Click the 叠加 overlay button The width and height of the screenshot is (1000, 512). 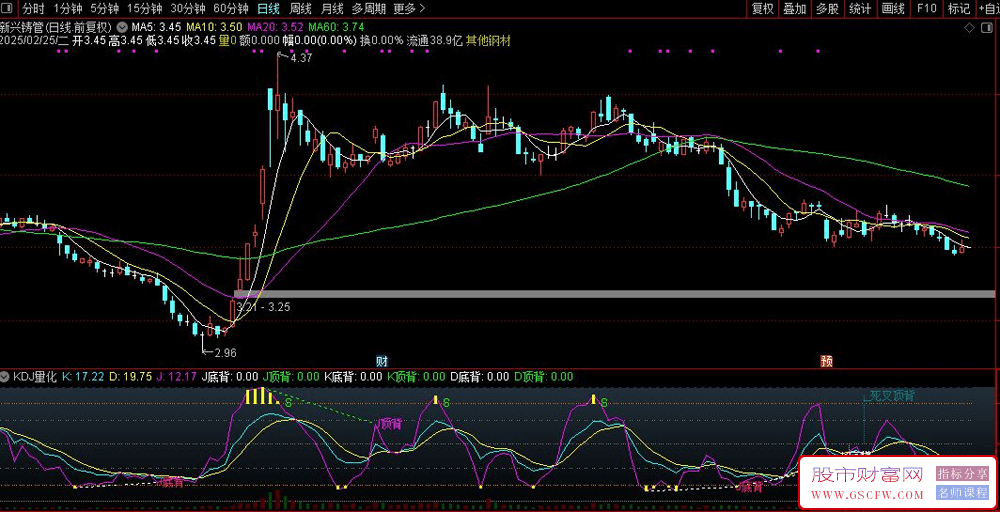tap(795, 9)
